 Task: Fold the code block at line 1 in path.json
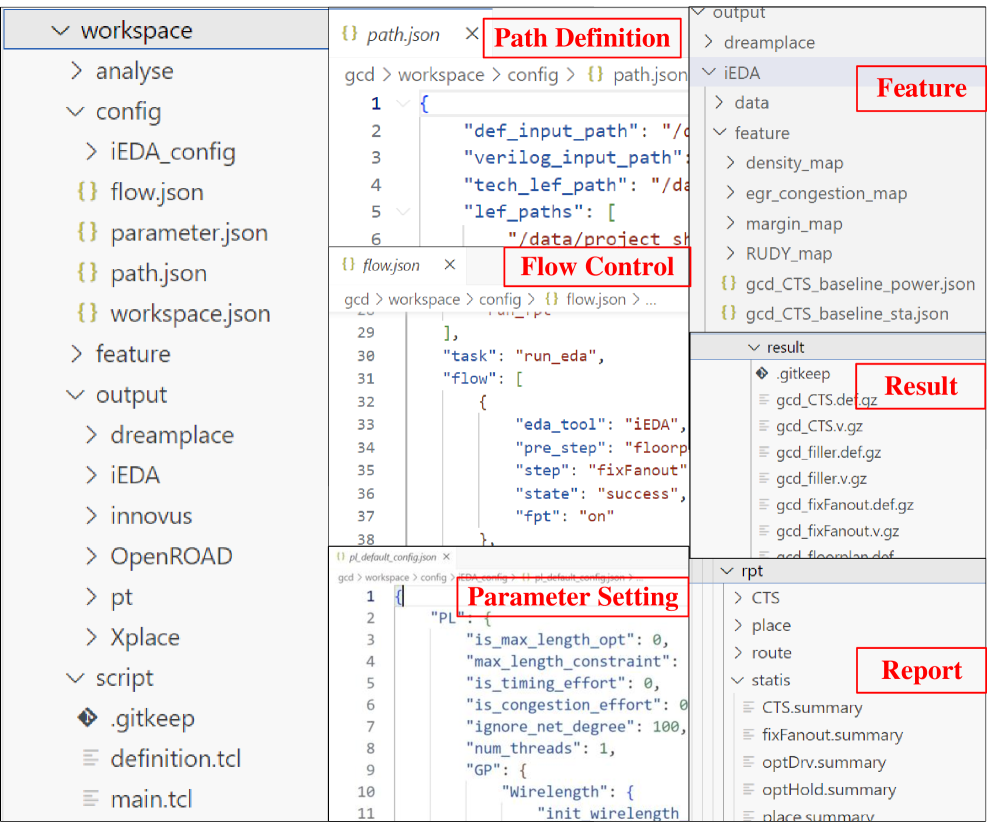click(402, 104)
